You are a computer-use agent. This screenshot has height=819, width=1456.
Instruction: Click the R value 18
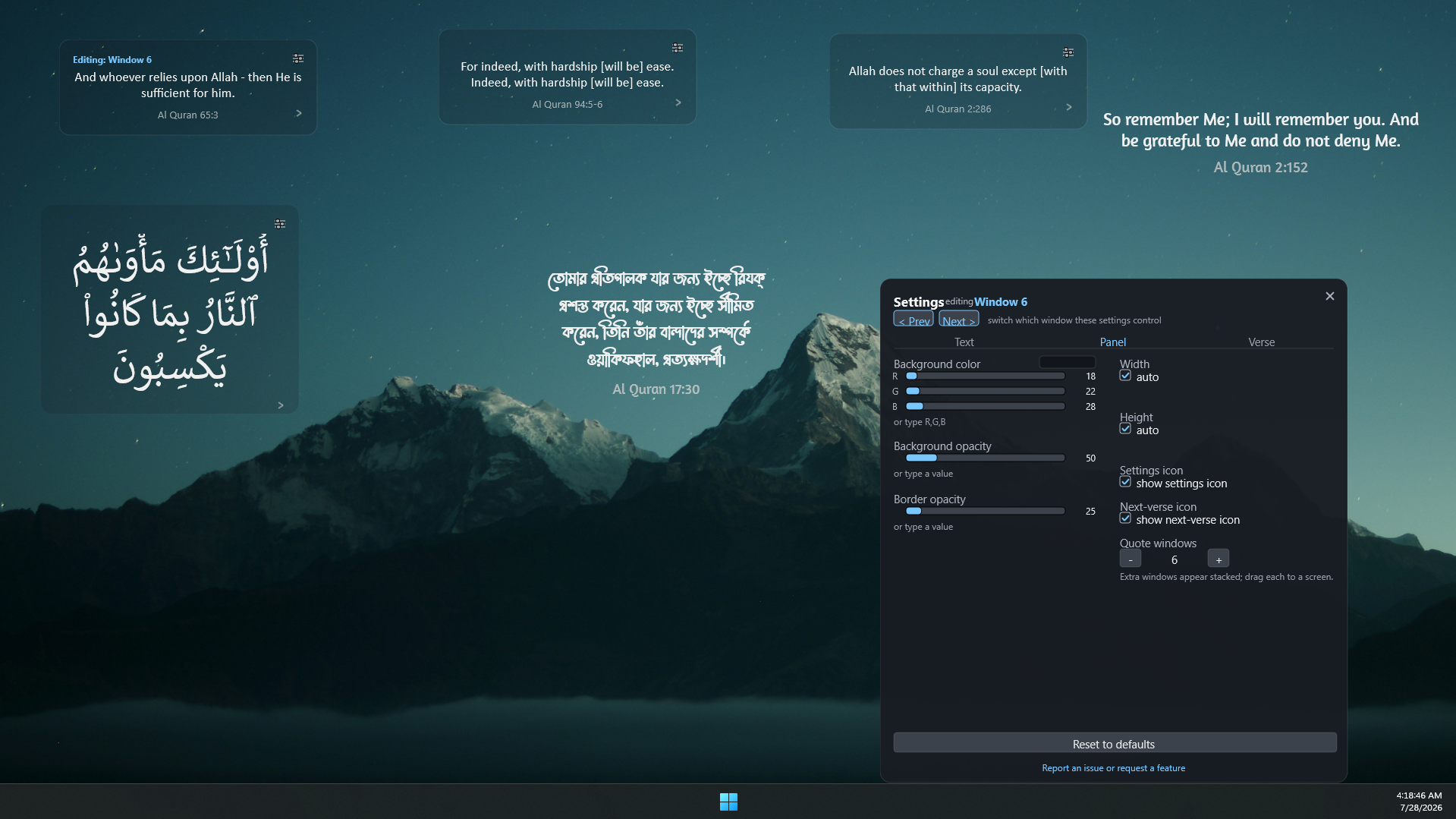(x=1090, y=376)
